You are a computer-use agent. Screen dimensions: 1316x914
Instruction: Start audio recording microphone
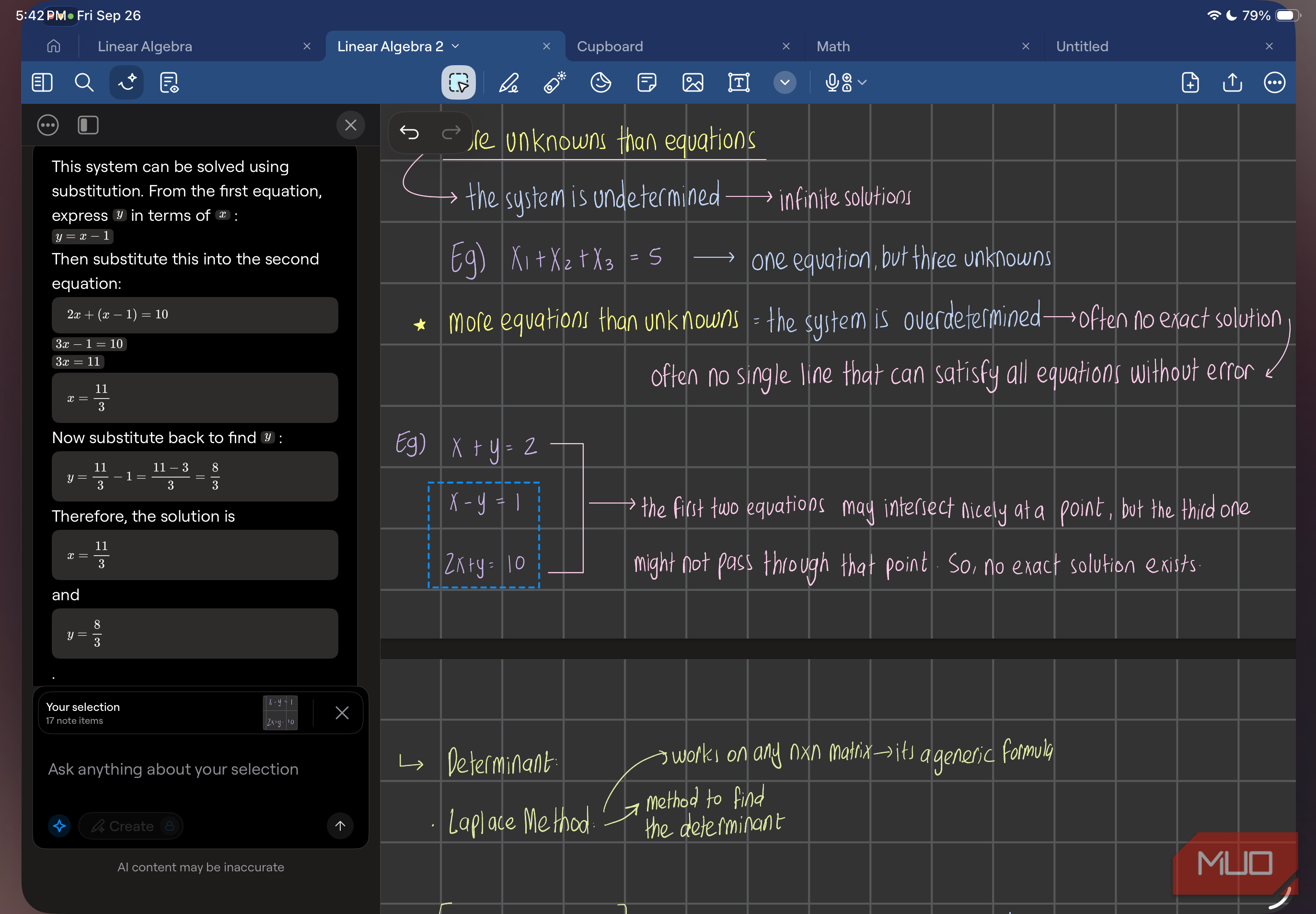[839, 82]
